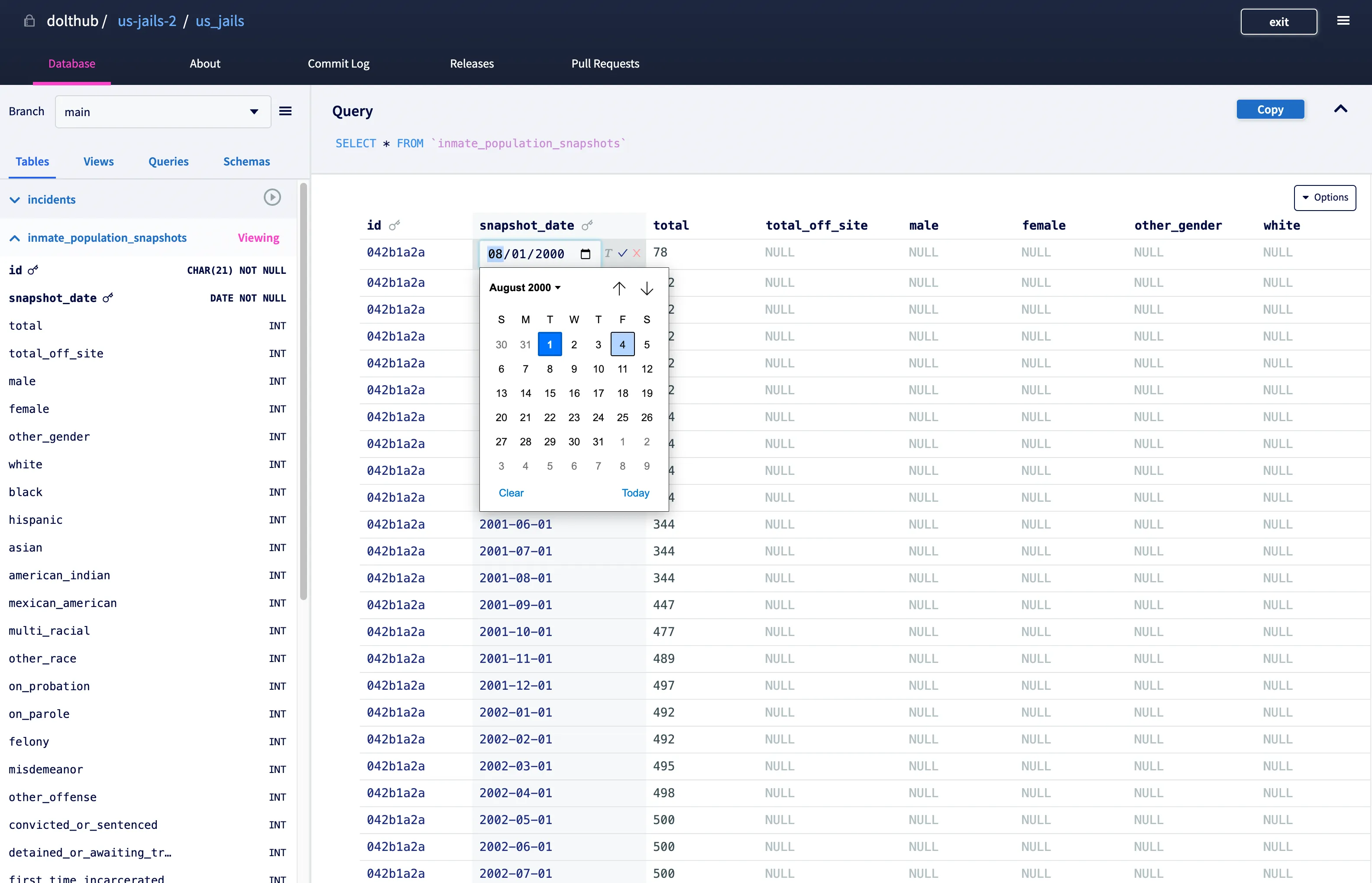
Task: Click Today link in calendar
Action: (x=635, y=493)
